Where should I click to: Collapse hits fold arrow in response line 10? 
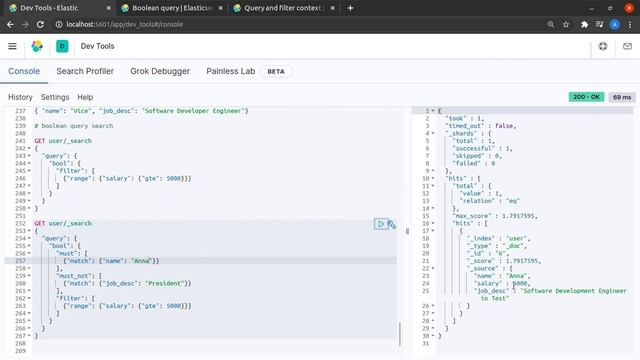(433, 178)
